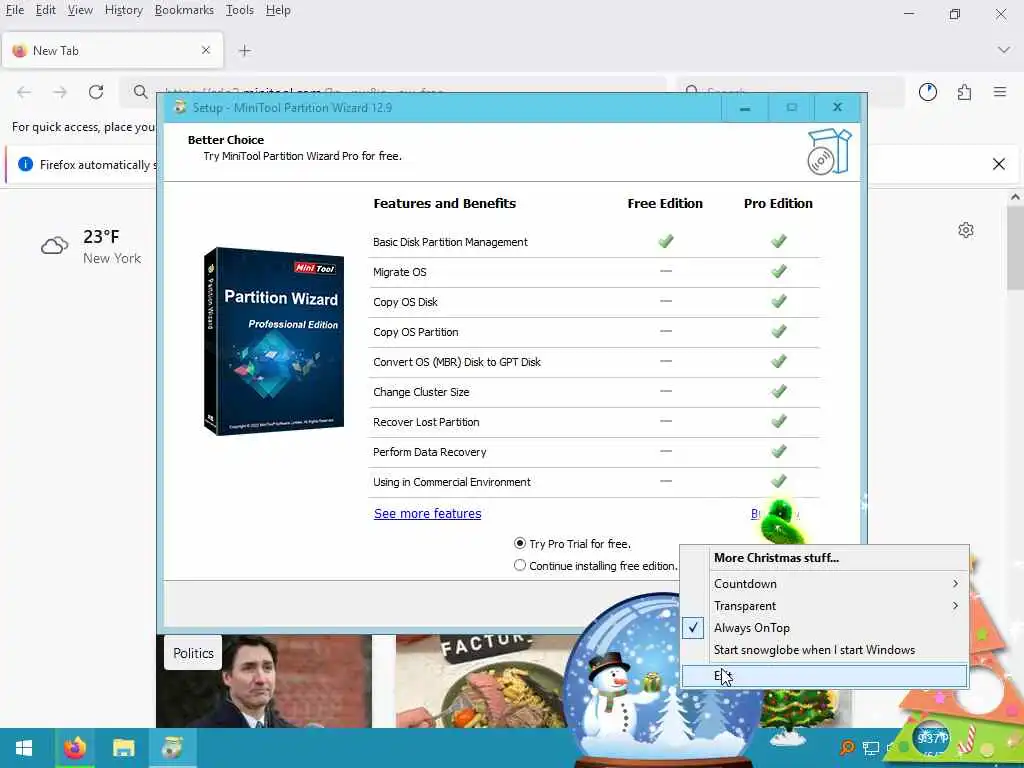Click the installer disc box icon in header
The image size is (1024, 768).
point(830,152)
